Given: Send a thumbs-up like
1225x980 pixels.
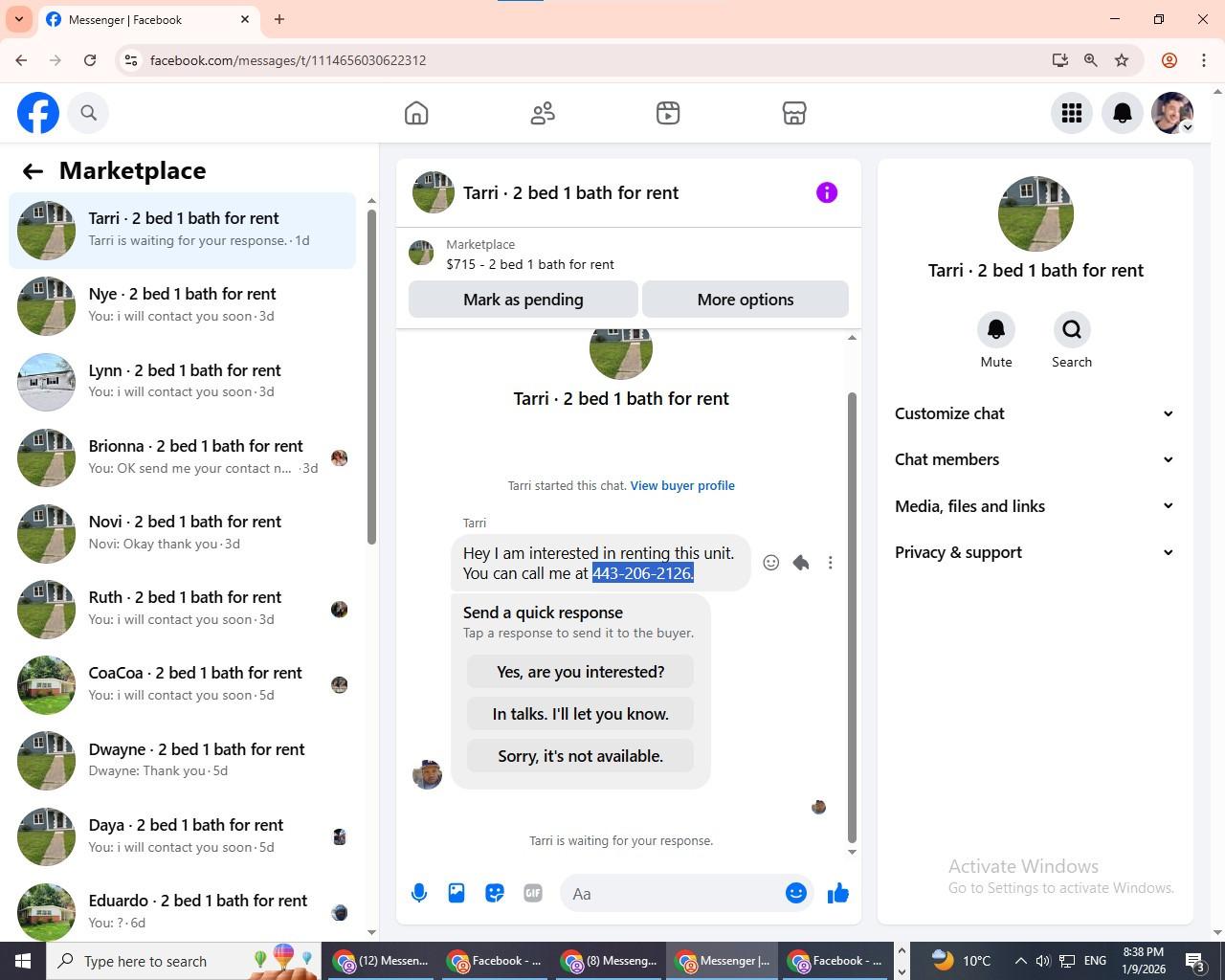Looking at the screenshot, I should click(838, 893).
